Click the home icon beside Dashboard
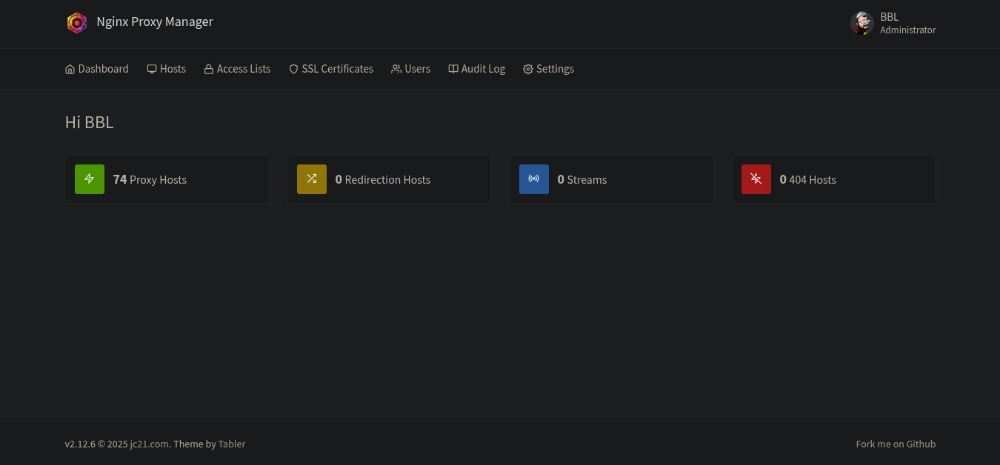1000x465 pixels. point(70,69)
